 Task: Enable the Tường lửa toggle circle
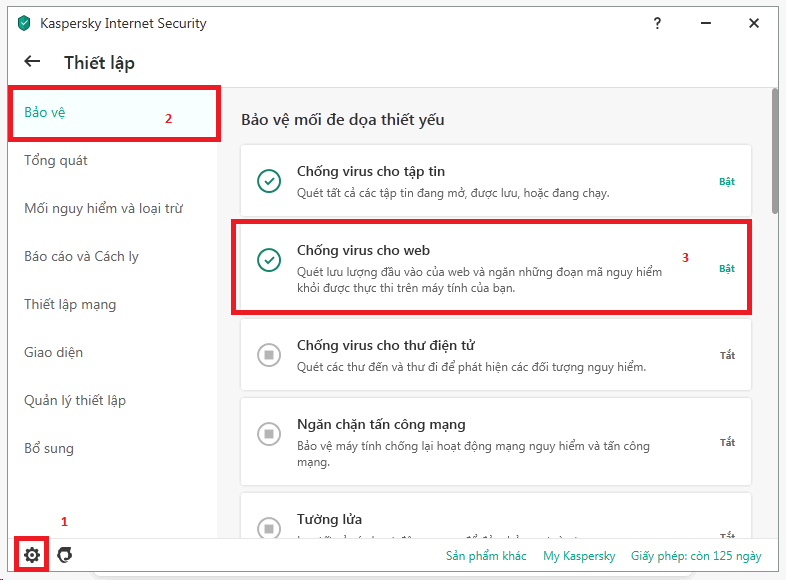269,528
